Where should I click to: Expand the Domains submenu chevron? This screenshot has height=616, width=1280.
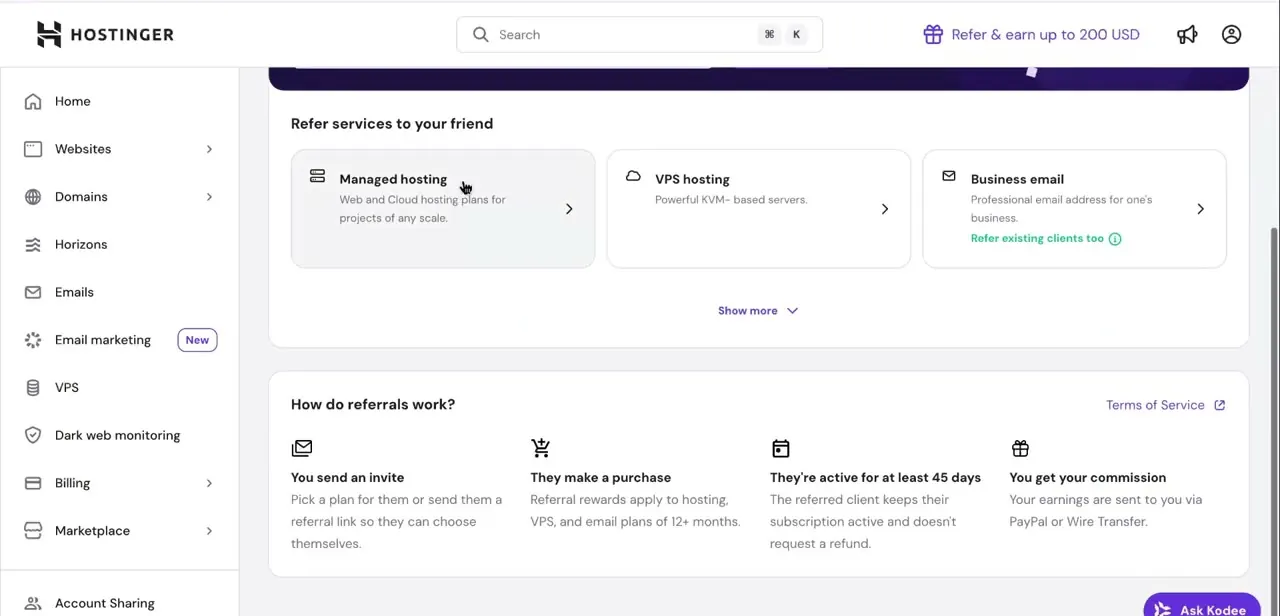click(209, 197)
